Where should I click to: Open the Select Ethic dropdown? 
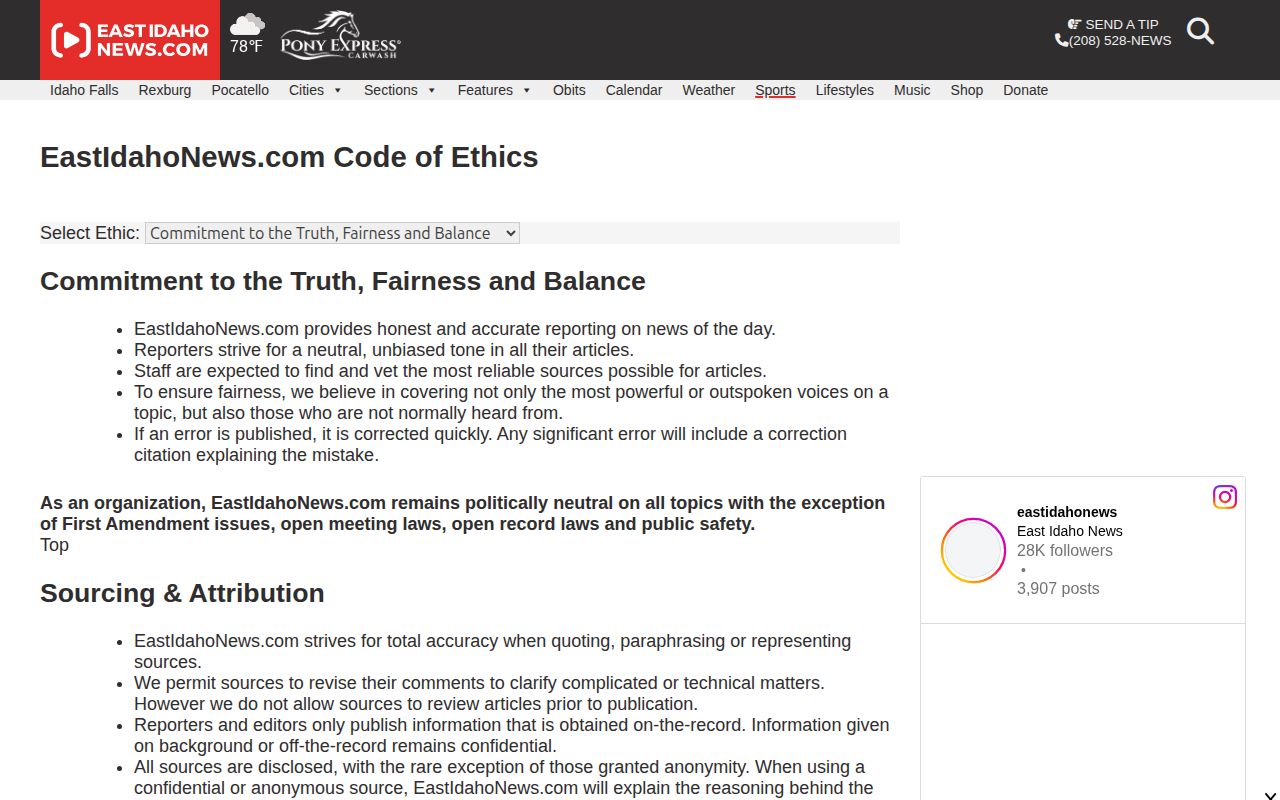(332, 233)
